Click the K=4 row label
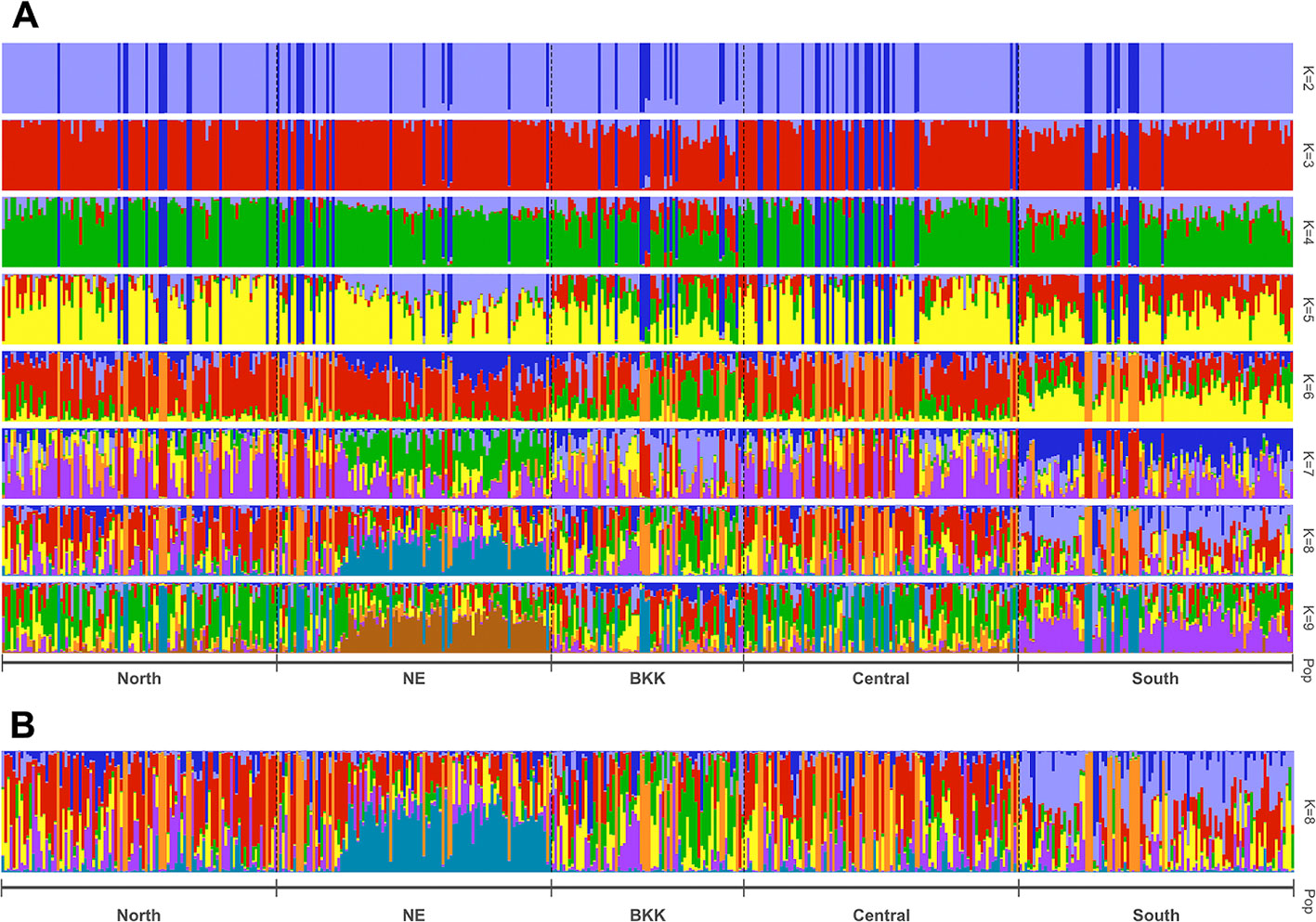1316x922 pixels. (x=1308, y=232)
